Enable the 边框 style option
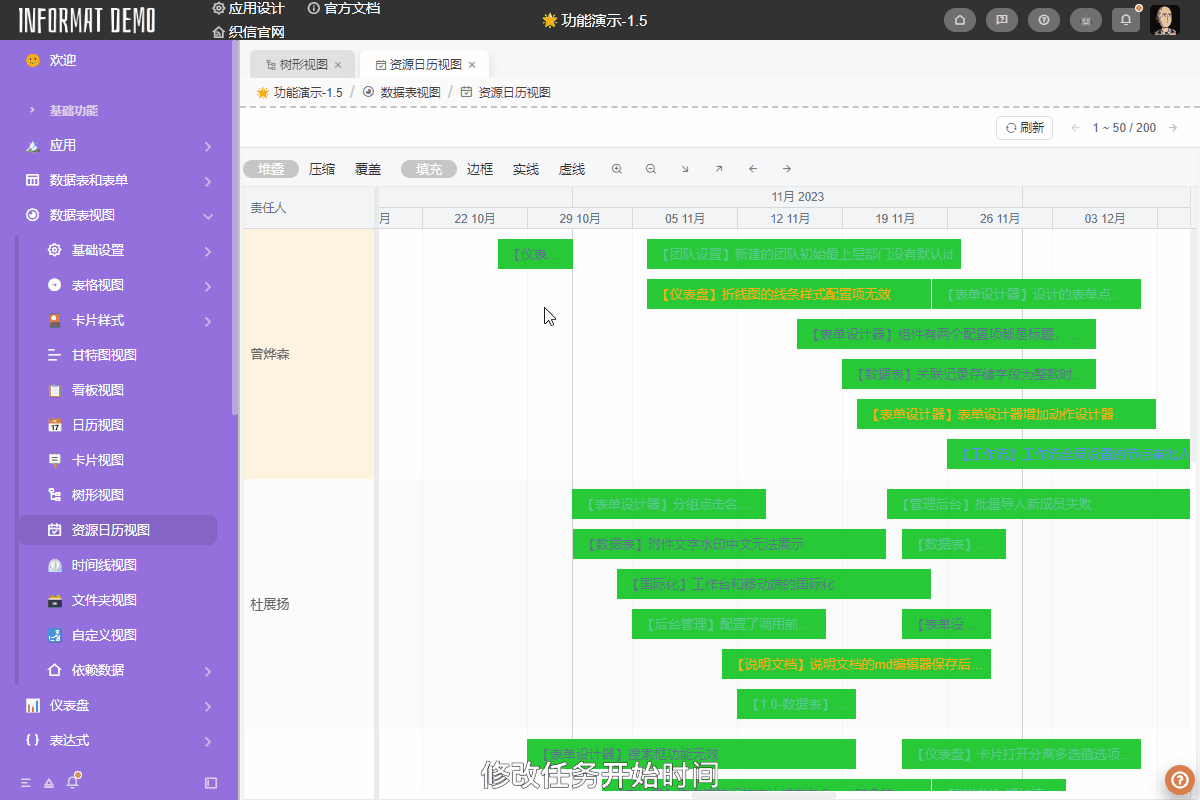This screenshot has height=800, width=1200. click(479, 169)
